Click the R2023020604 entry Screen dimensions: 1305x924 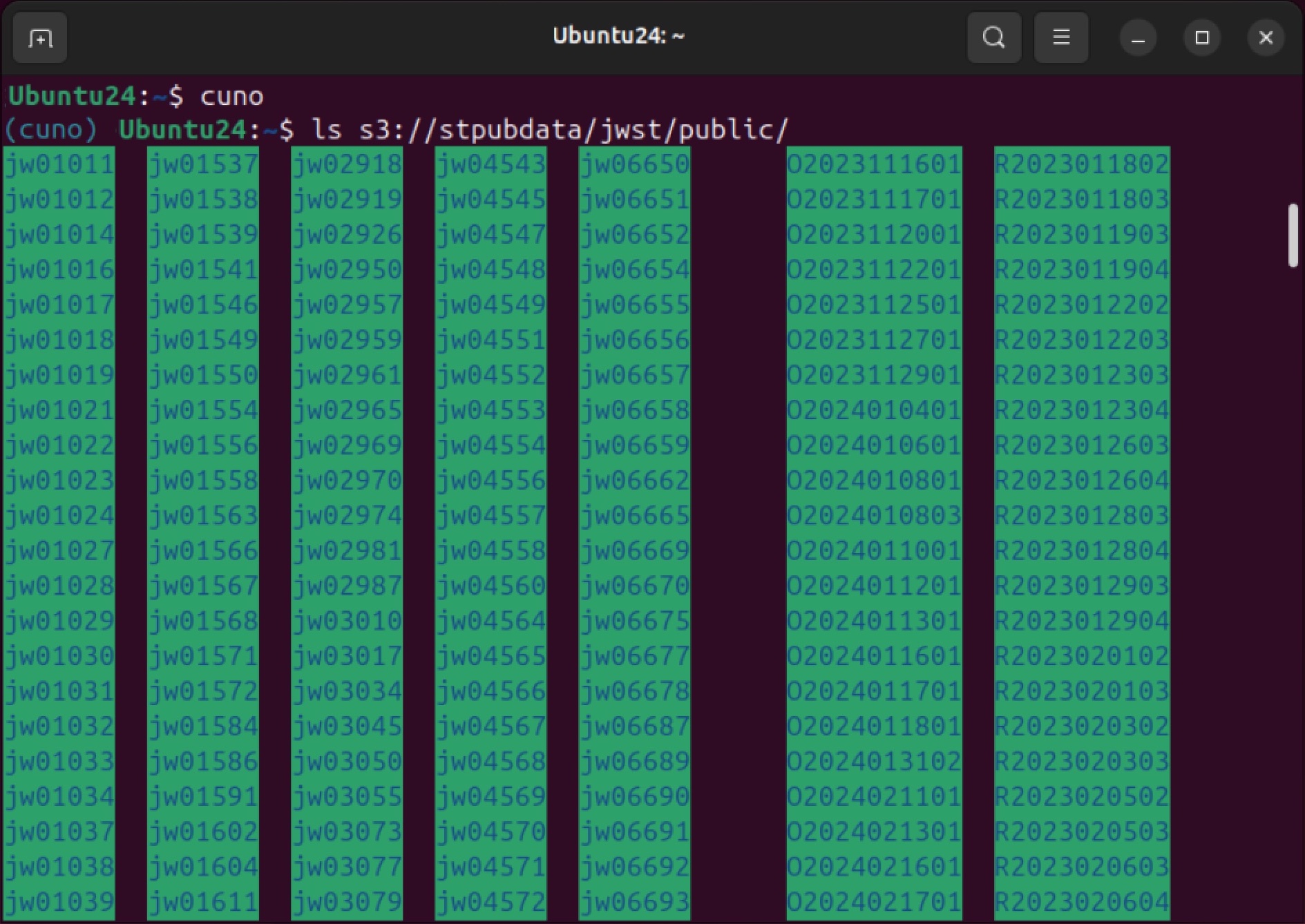(1081, 902)
